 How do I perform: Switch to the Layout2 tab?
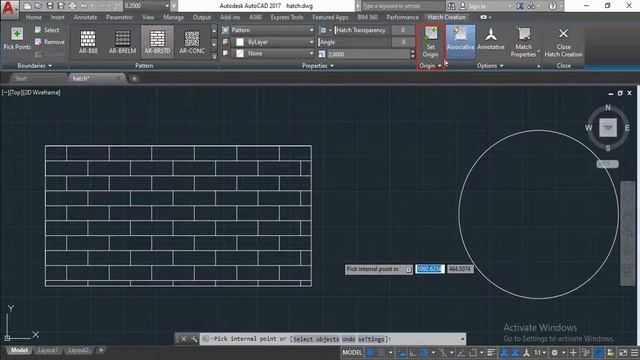point(78,350)
